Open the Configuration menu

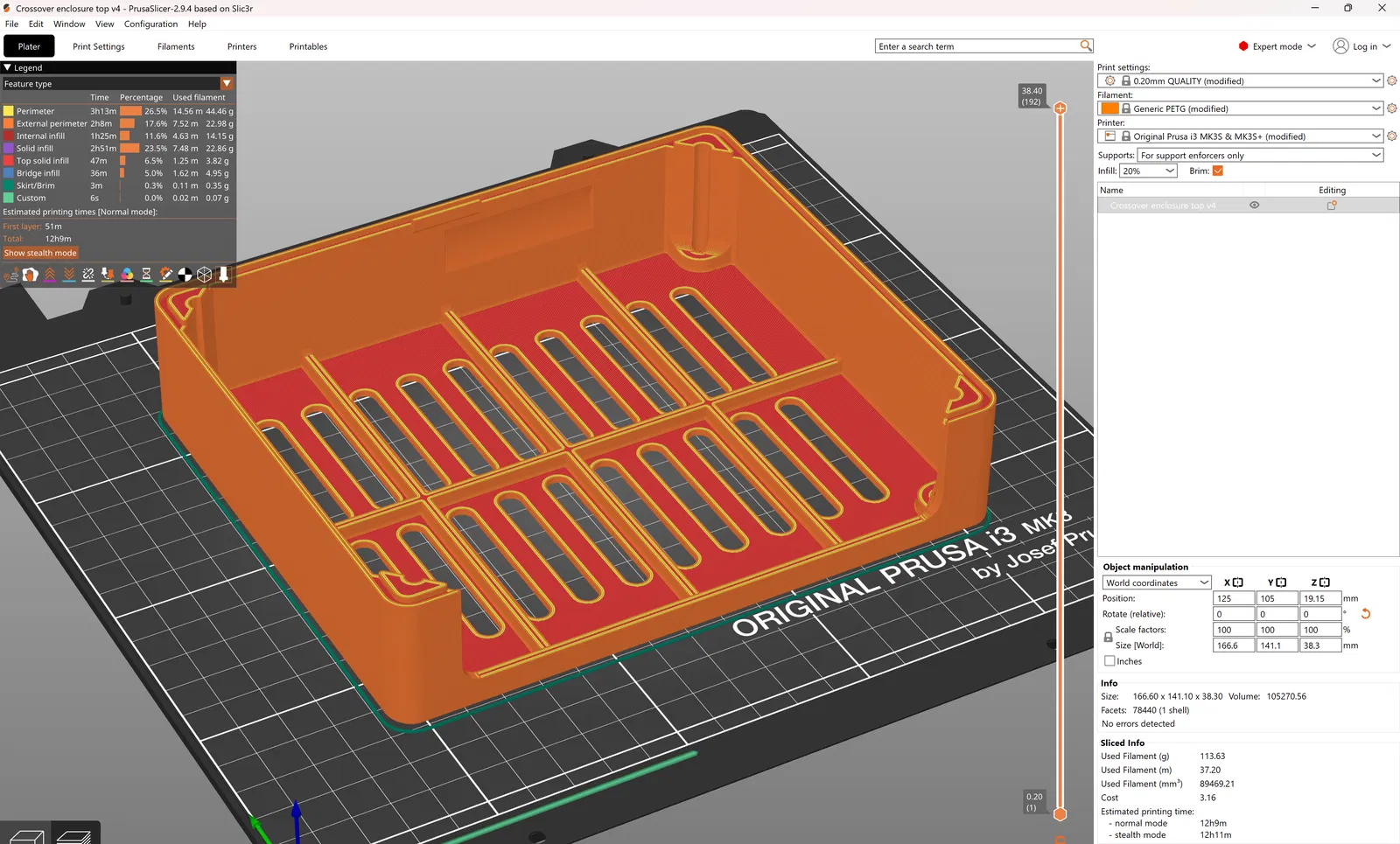[150, 24]
